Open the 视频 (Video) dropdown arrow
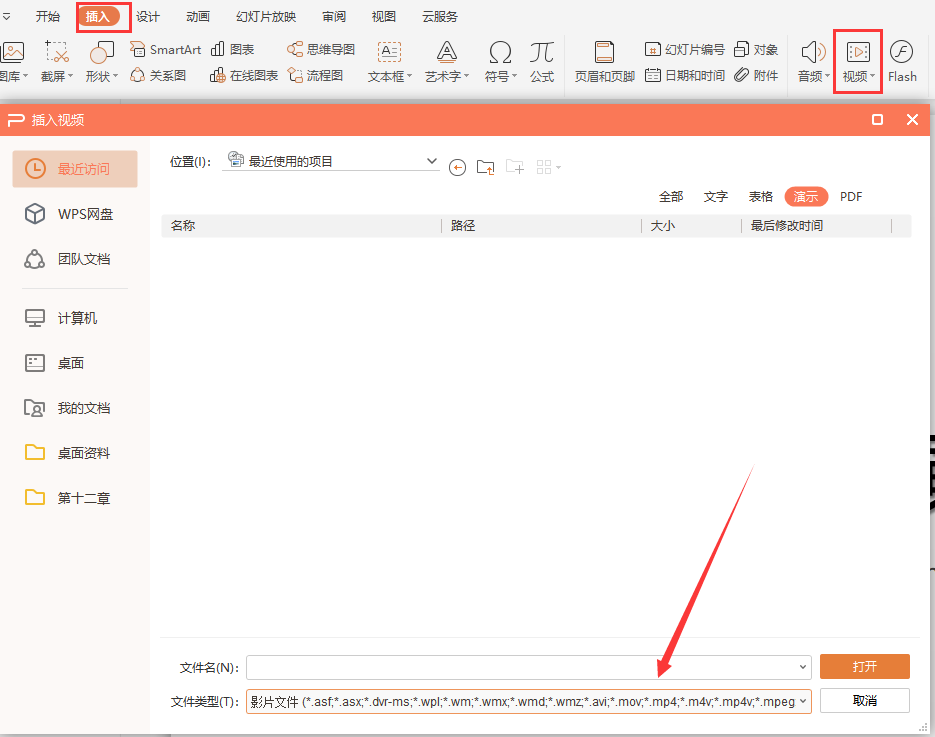Screen dimensions: 935x737 [x=873, y=76]
